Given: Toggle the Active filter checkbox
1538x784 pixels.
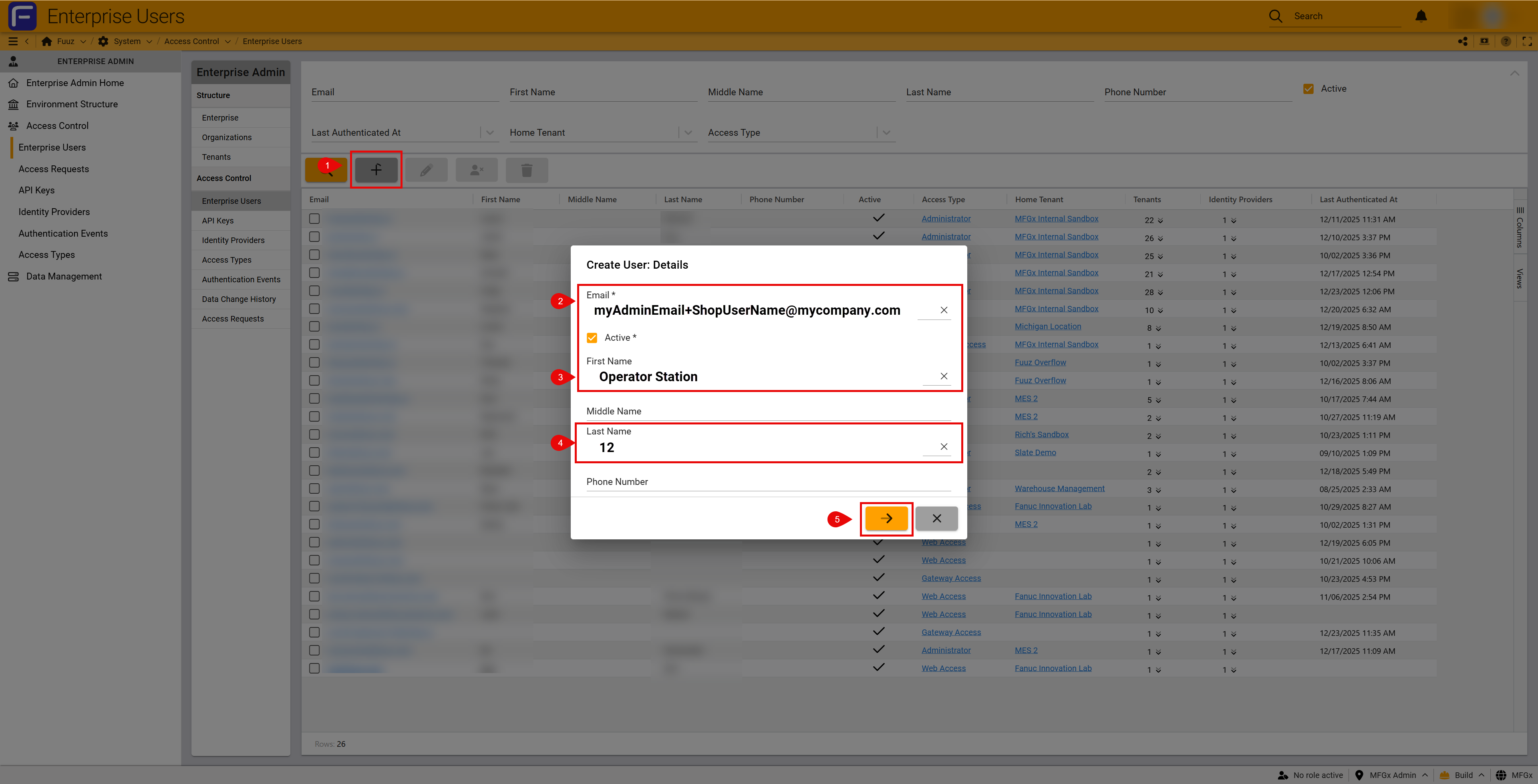Looking at the screenshot, I should pyautogui.click(x=1308, y=89).
